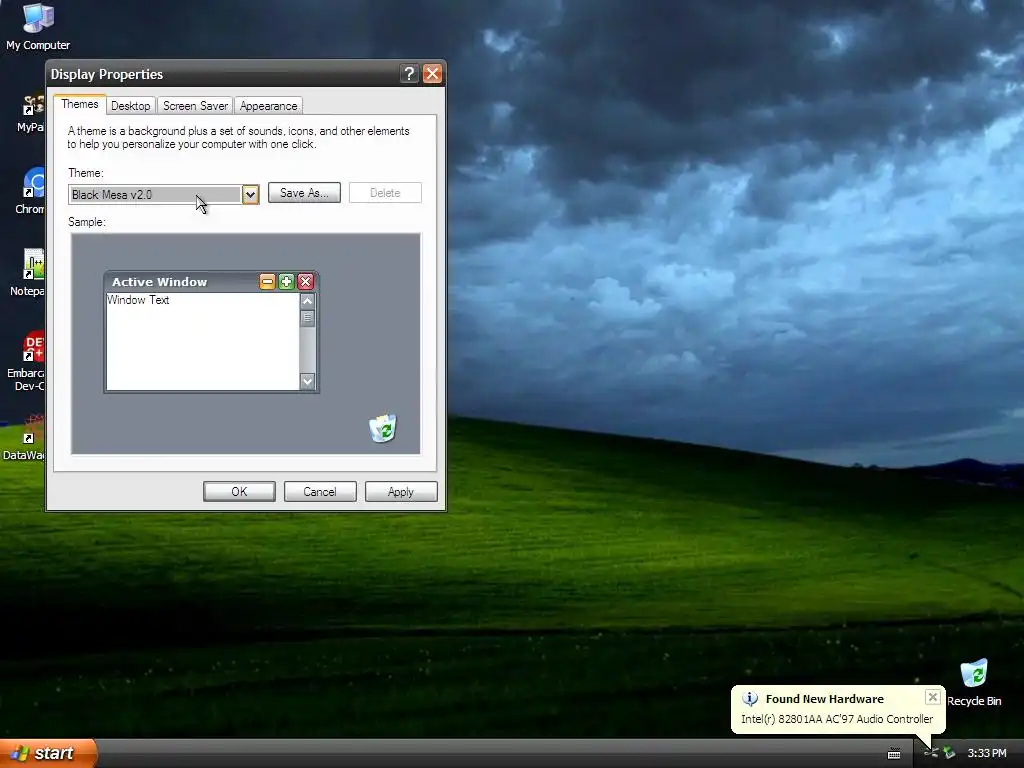The width and height of the screenshot is (1024, 768).
Task: Click the OK button
Action: [x=239, y=492]
